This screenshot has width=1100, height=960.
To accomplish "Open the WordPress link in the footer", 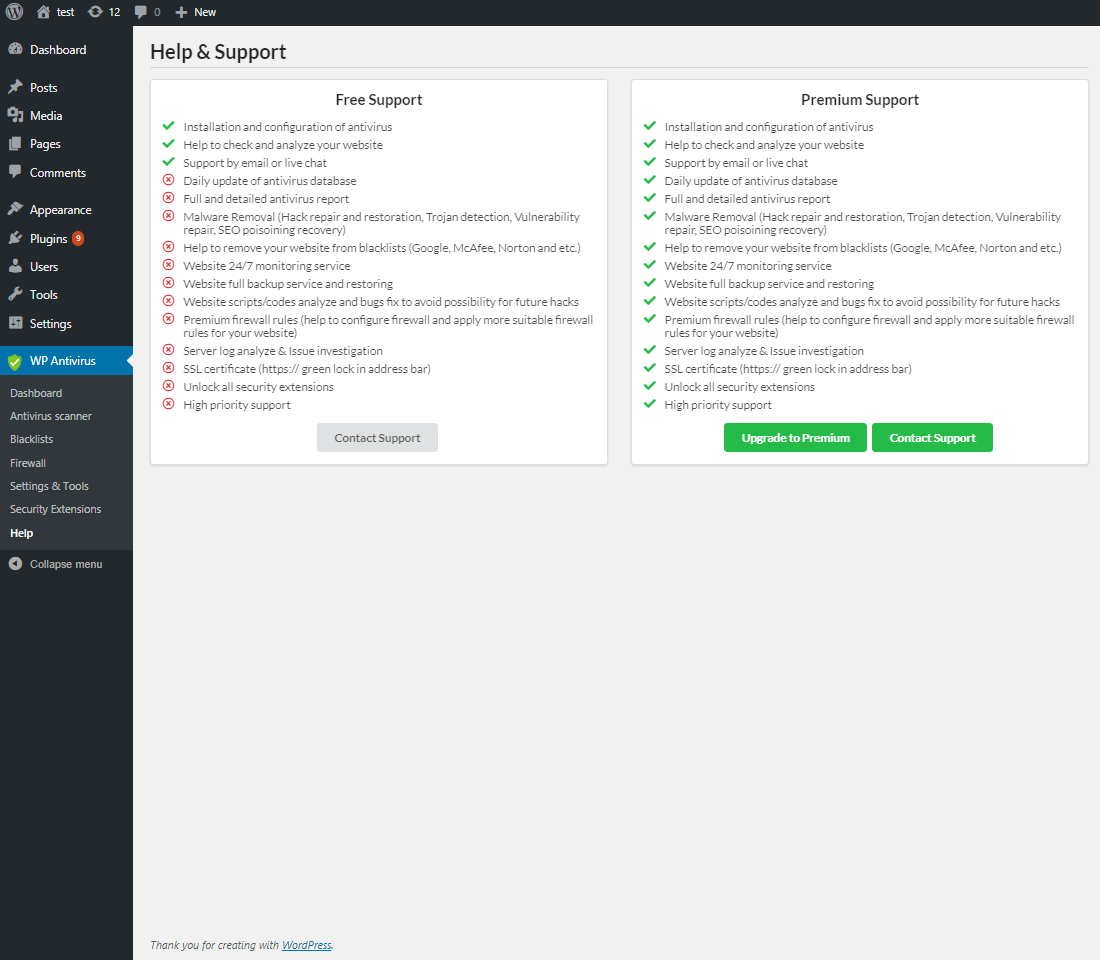I will point(306,945).
